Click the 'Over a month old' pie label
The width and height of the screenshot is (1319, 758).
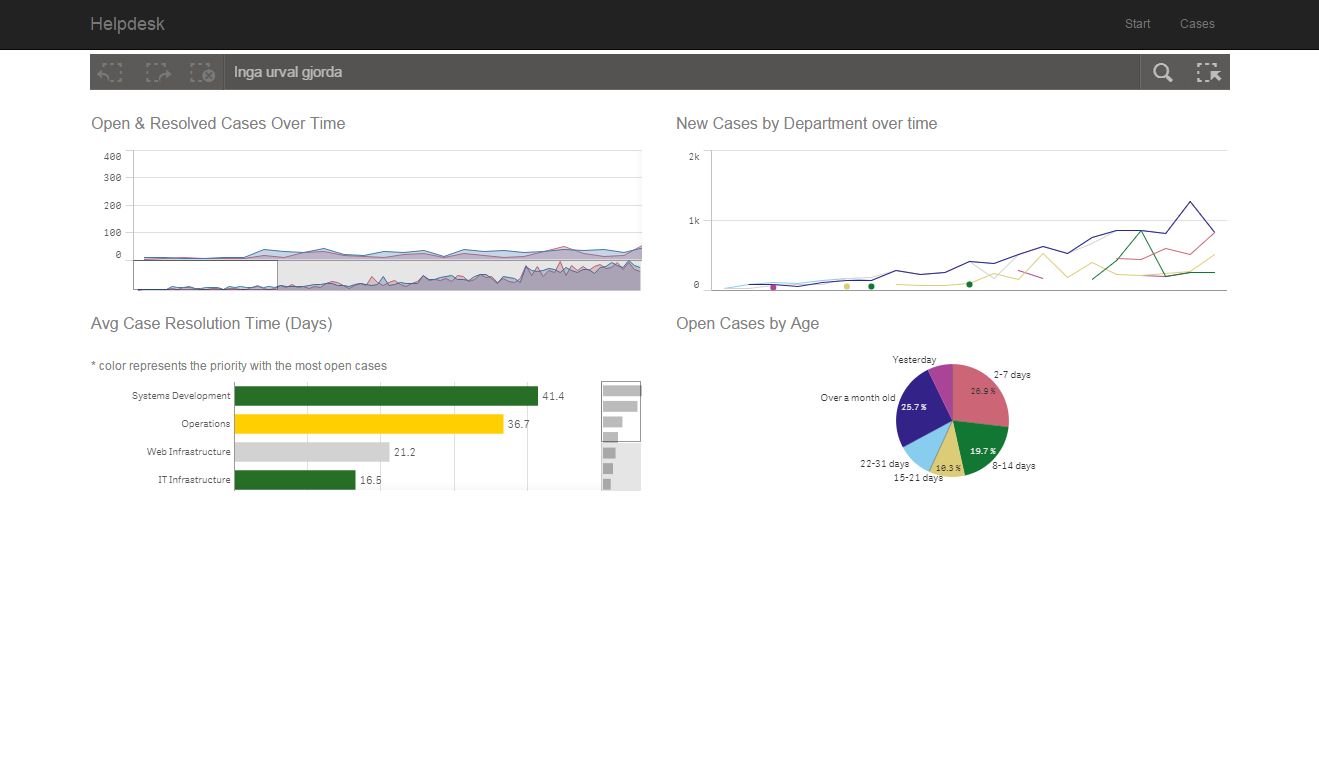pyautogui.click(x=858, y=398)
